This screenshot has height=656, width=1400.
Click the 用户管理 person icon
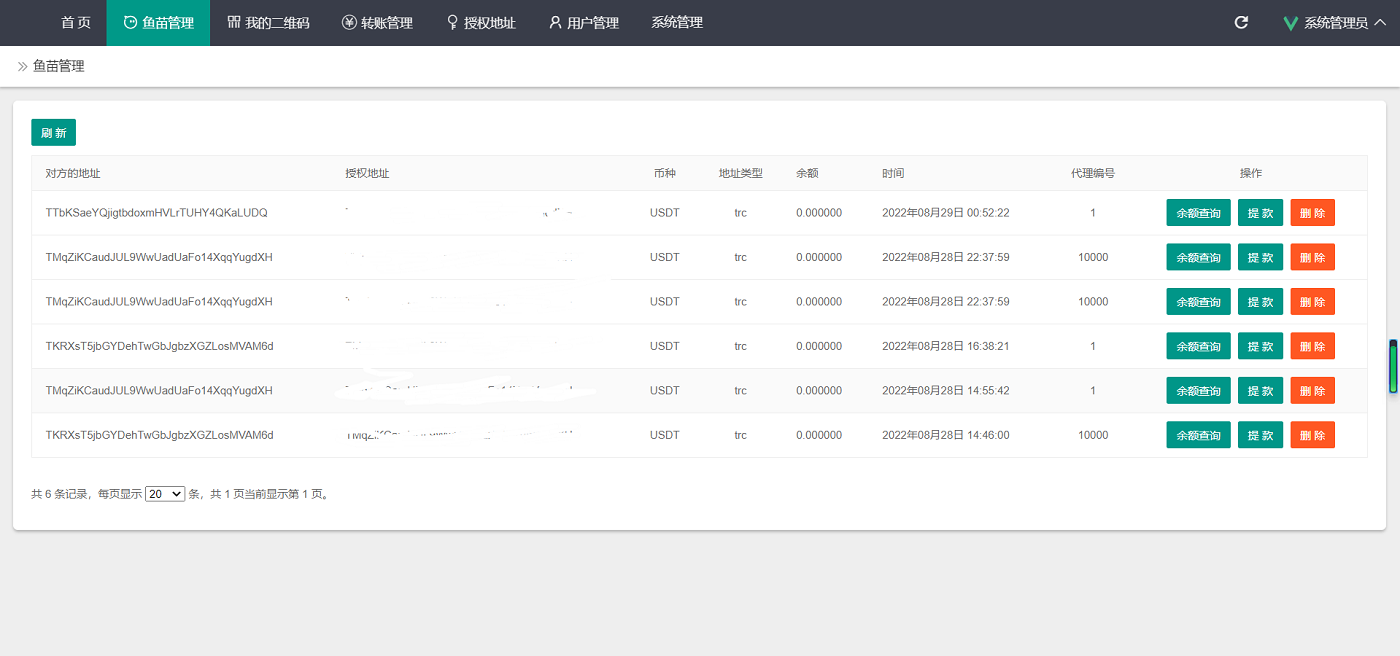(x=556, y=22)
